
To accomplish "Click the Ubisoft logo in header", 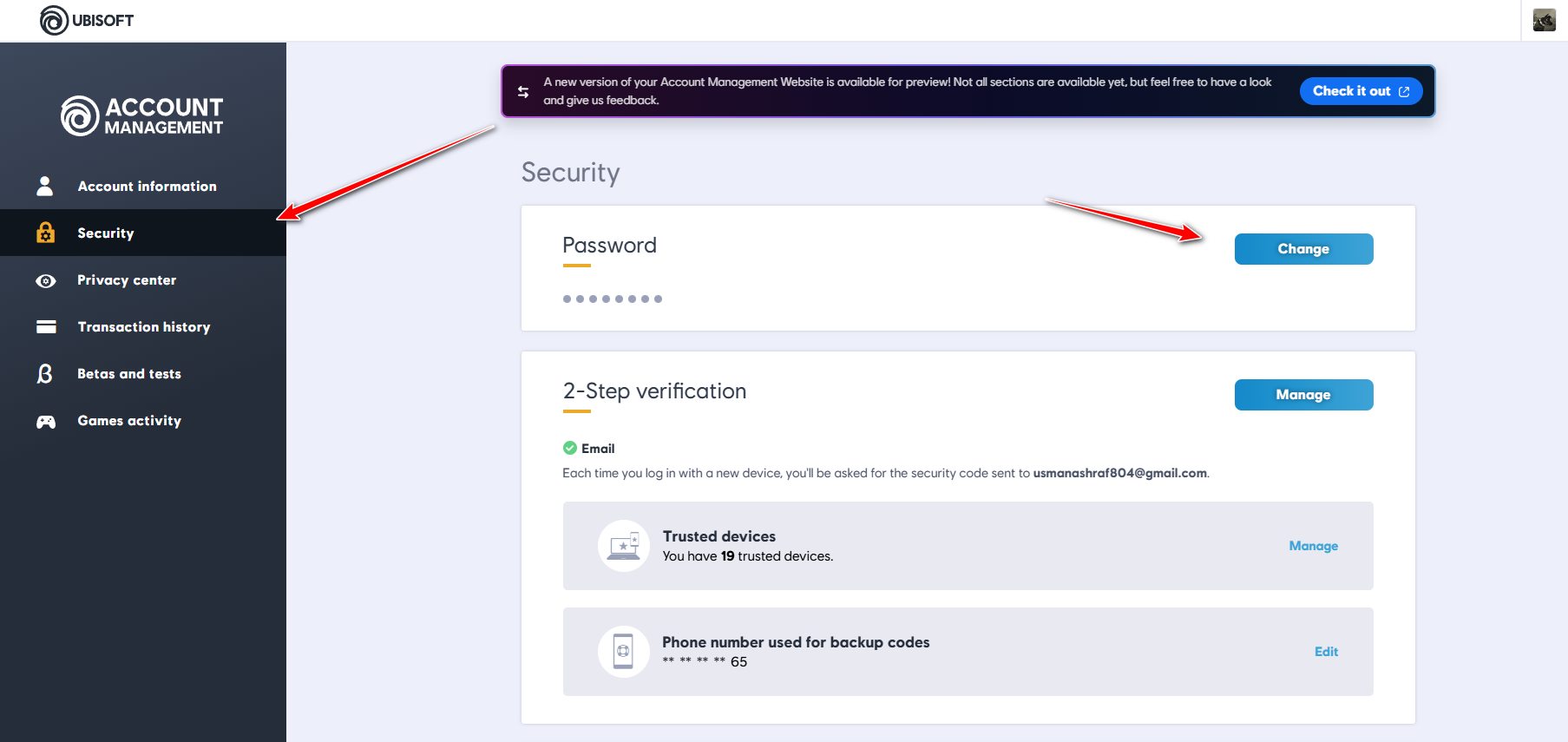I will pos(86,20).
